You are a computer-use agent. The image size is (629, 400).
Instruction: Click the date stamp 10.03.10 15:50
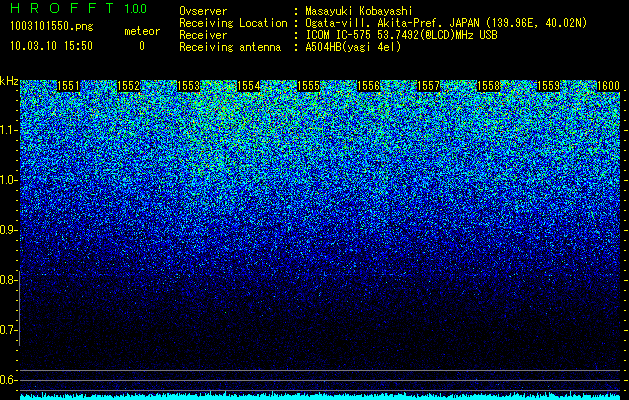(x=51, y=46)
